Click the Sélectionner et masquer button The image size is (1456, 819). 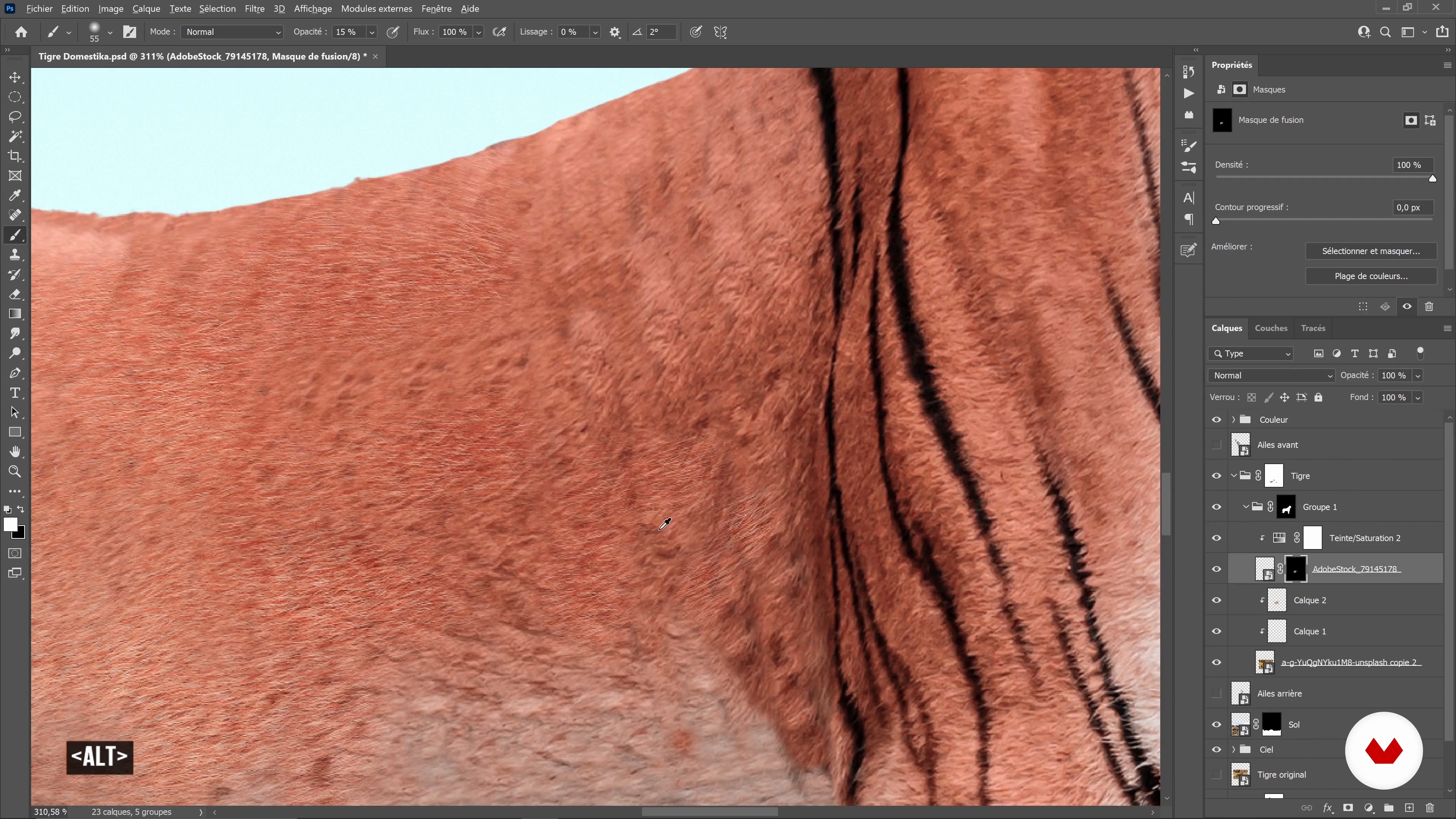[x=1371, y=251]
